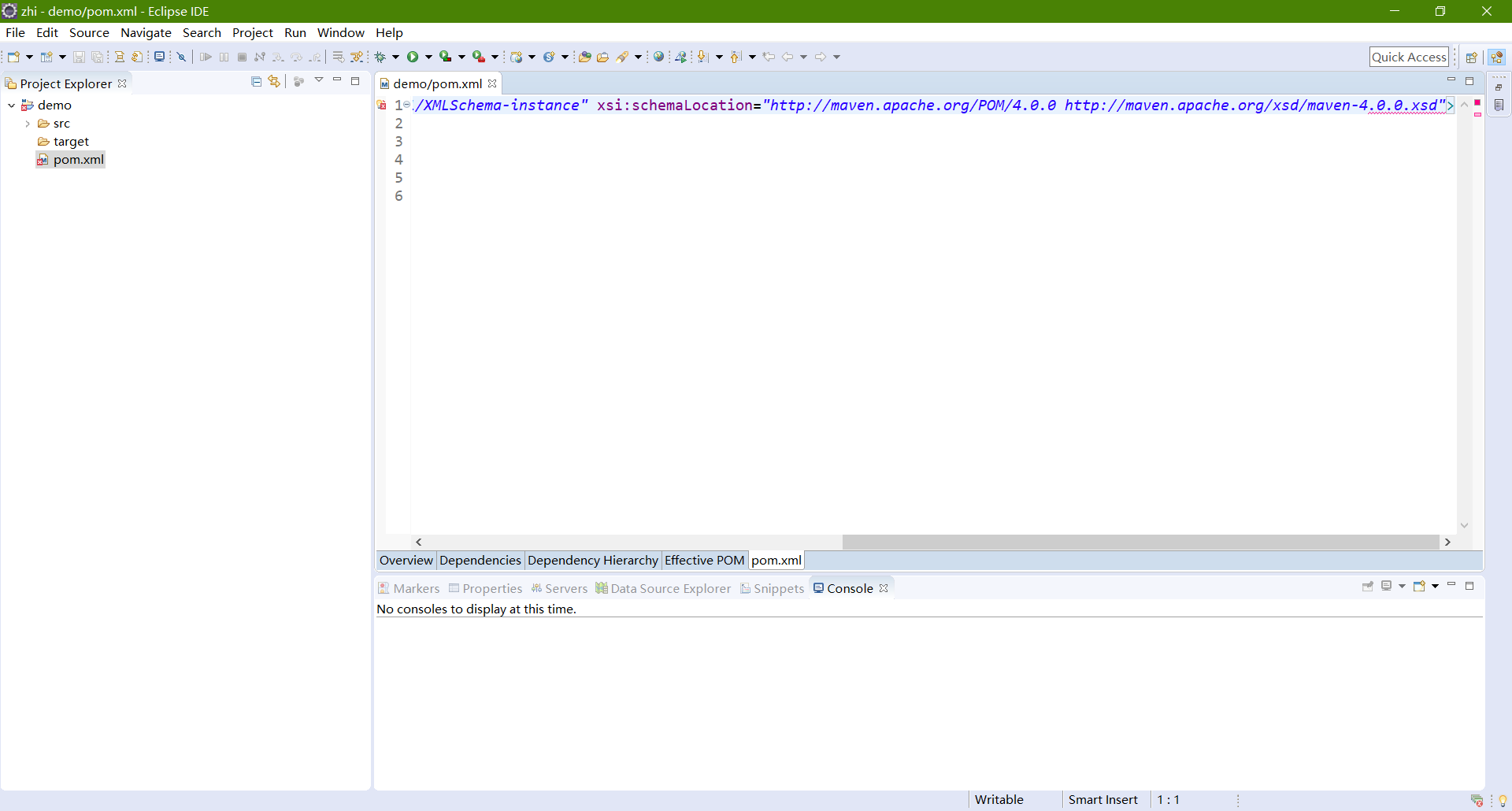Click the green Run button icon
1512x811 pixels.
point(412,57)
